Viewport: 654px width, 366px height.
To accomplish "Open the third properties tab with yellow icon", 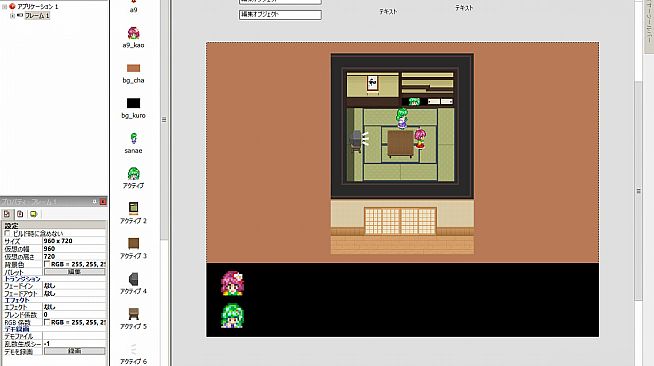I will tap(33, 214).
